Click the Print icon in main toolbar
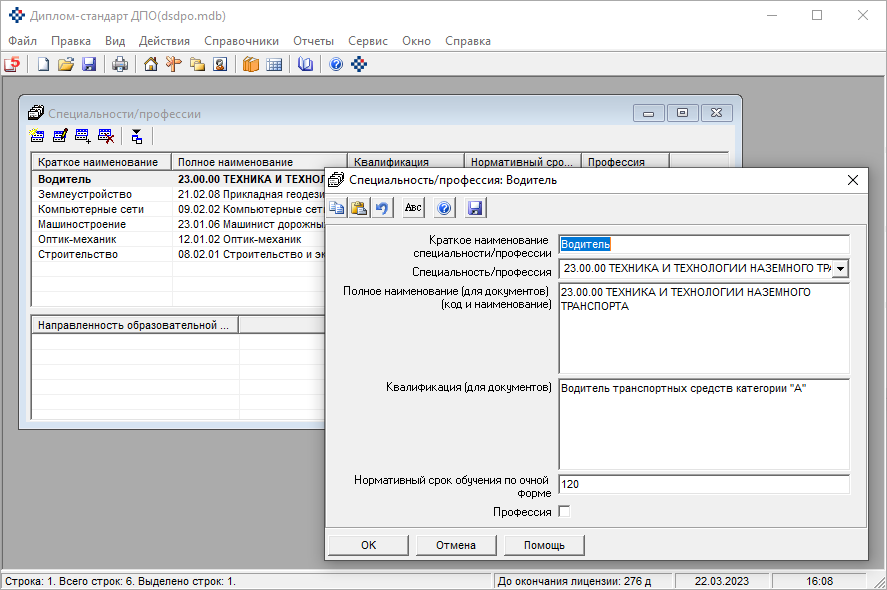Screen dimensions: 887x590 (x=120, y=65)
